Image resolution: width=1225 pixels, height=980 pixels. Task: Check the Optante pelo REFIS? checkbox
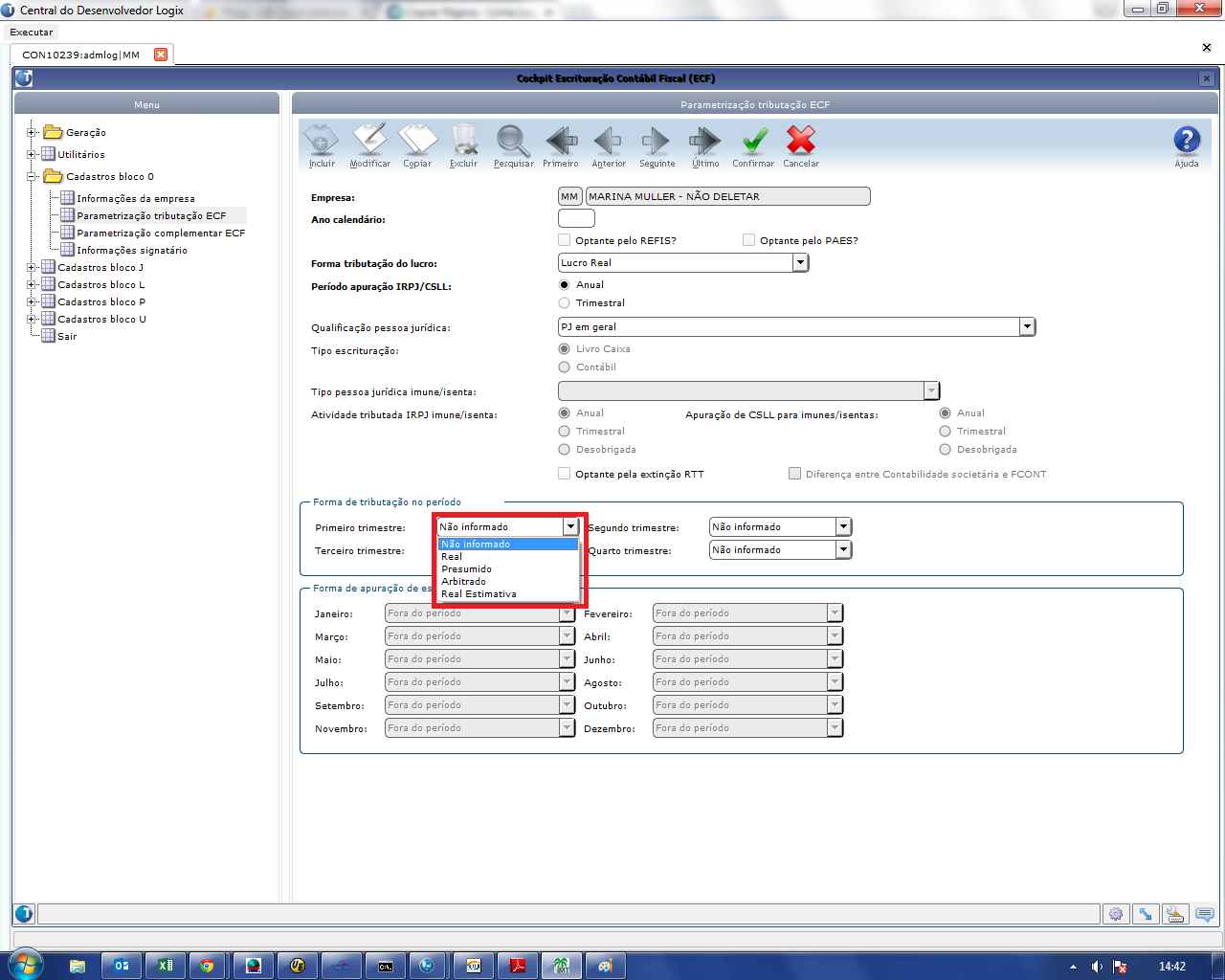tap(565, 240)
